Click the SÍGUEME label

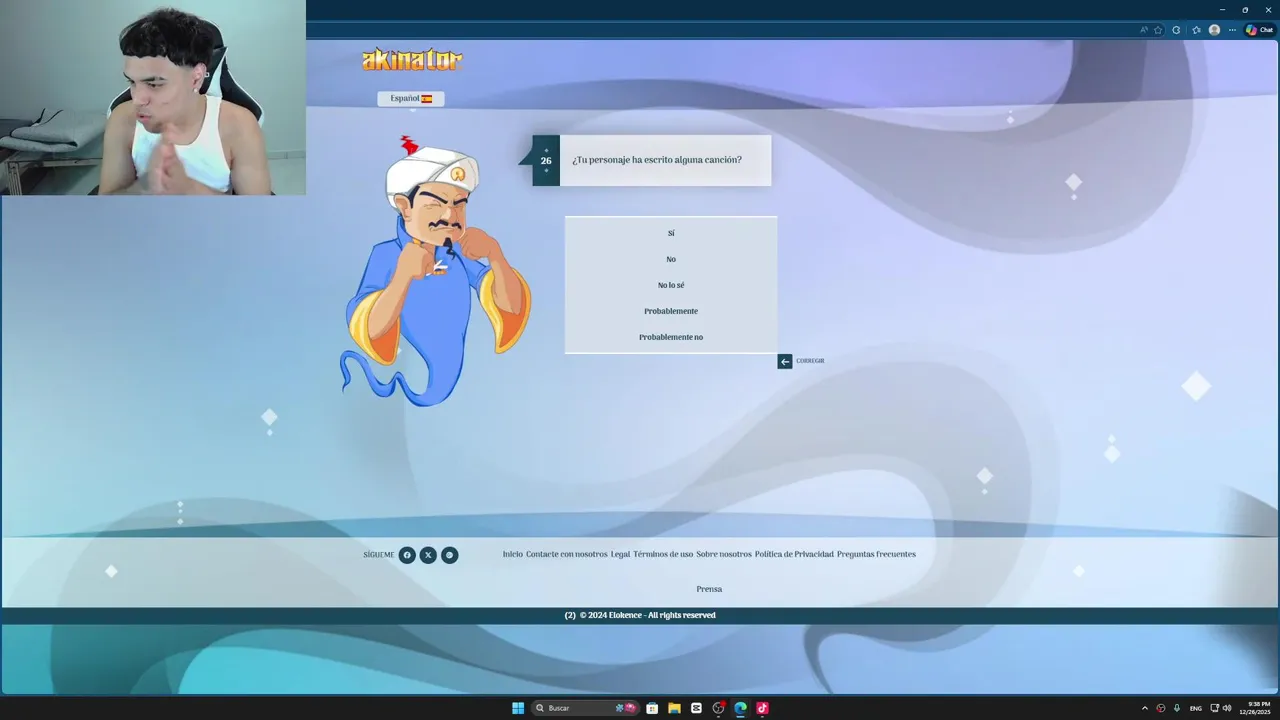[x=379, y=555]
